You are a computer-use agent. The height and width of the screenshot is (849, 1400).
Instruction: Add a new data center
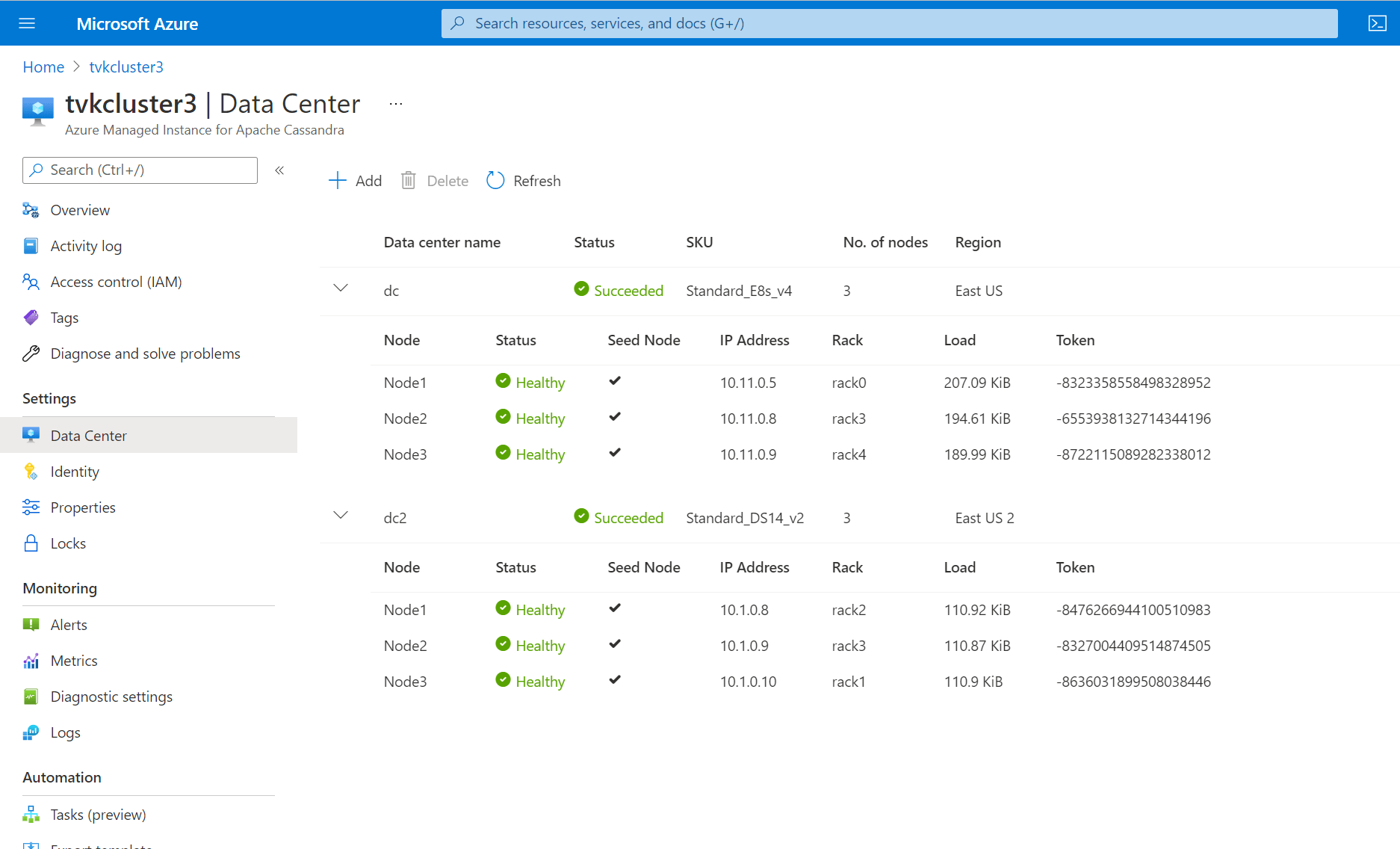click(355, 180)
